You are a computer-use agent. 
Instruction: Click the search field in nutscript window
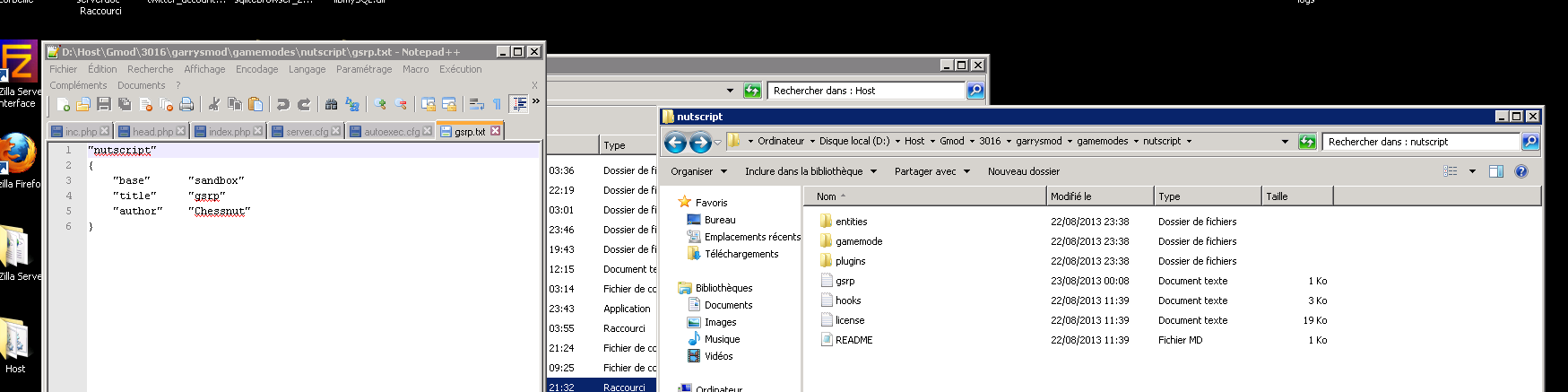coord(1420,141)
